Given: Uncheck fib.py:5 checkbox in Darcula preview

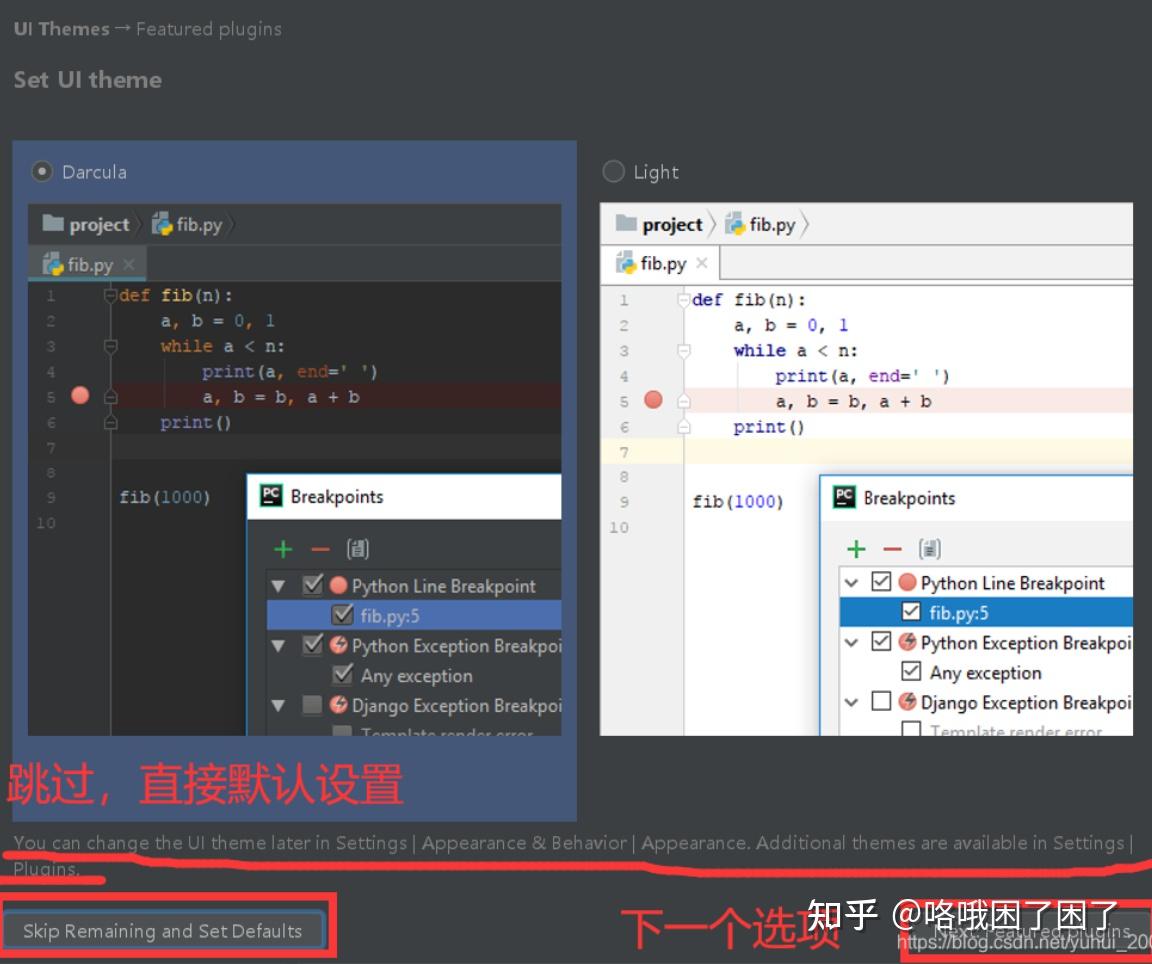Looking at the screenshot, I should [342, 614].
